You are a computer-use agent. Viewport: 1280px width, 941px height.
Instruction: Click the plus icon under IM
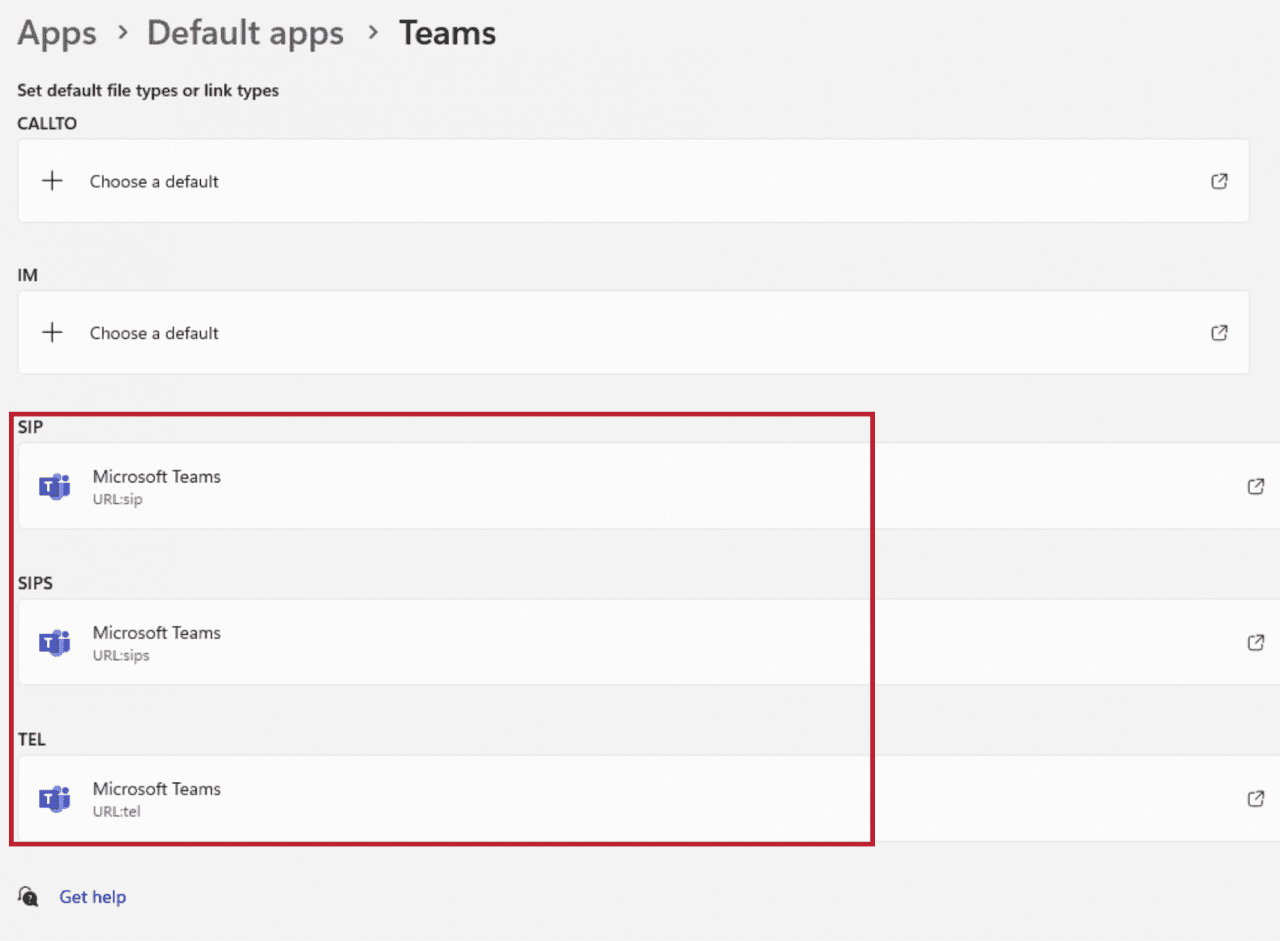tap(52, 333)
